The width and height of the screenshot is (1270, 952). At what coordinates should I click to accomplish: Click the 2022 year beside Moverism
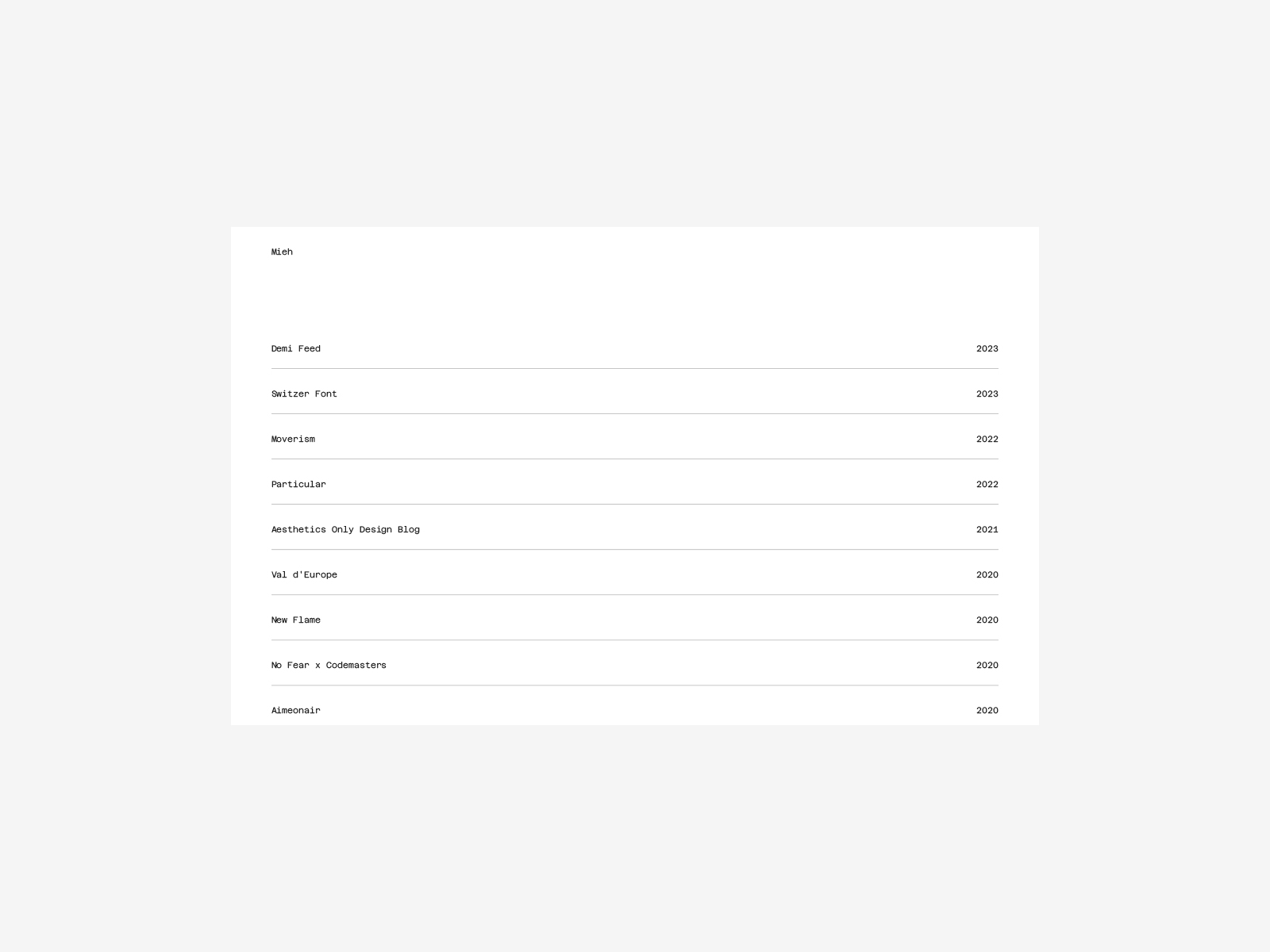pyautogui.click(x=987, y=440)
